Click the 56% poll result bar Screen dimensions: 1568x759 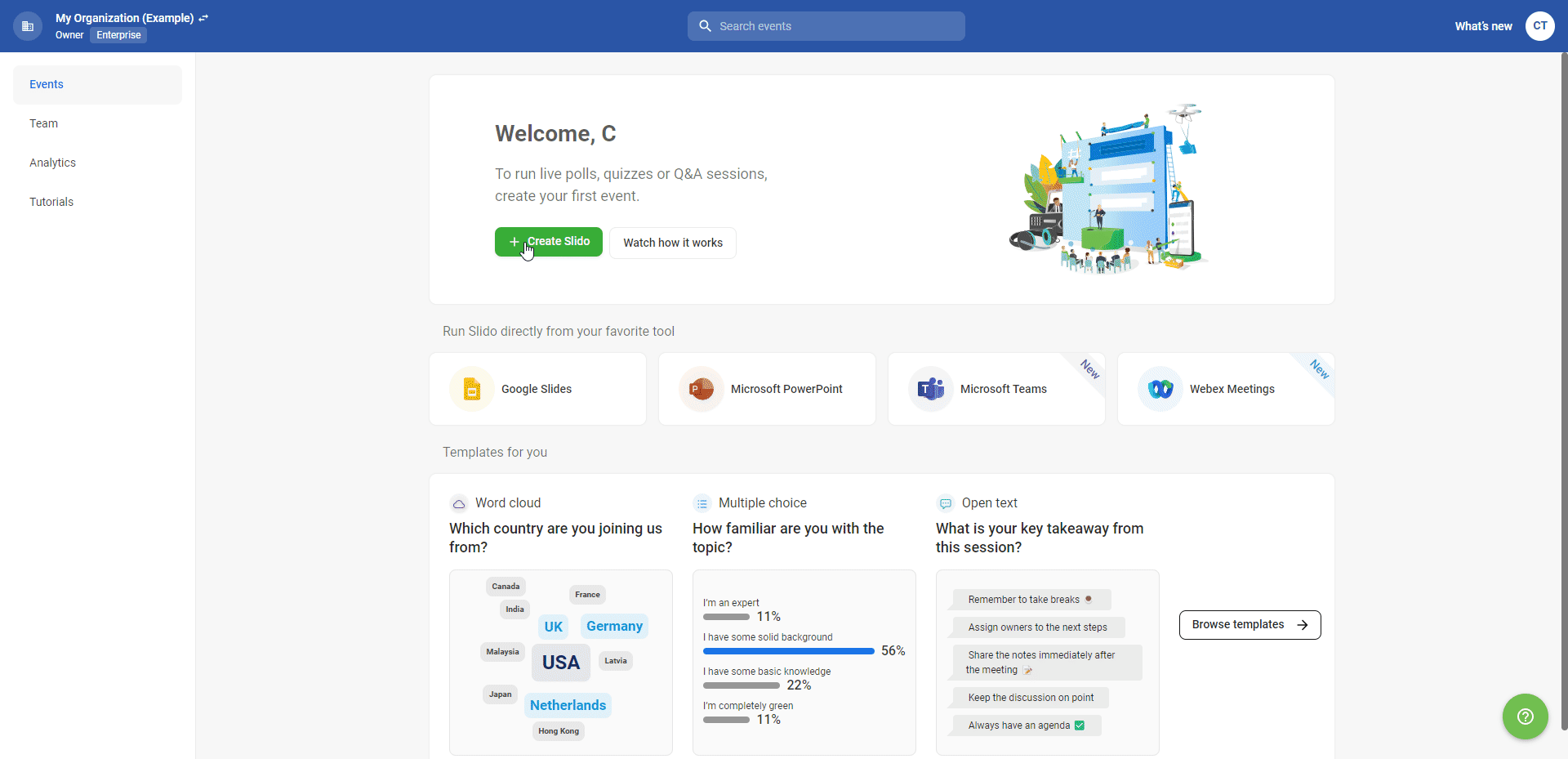789,651
